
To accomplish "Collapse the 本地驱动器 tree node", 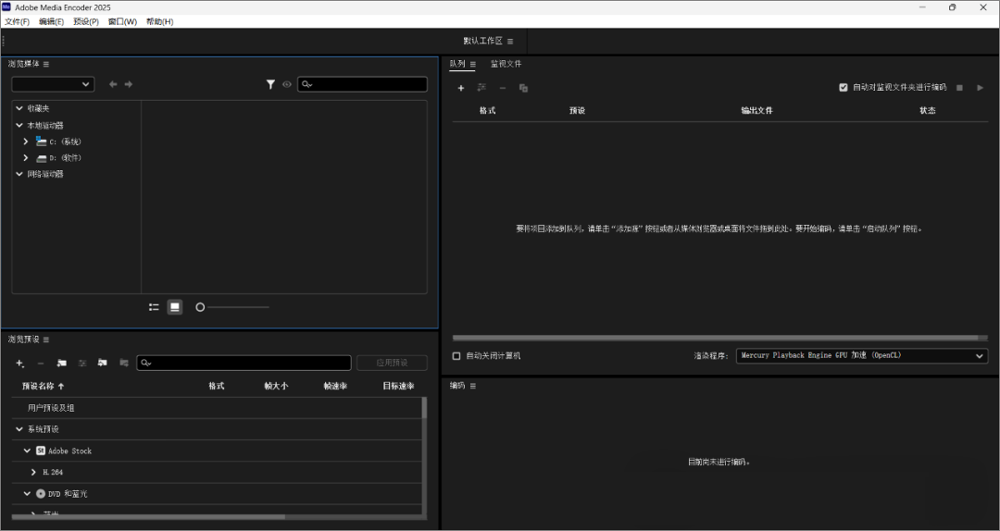I will (x=19, y=126).
